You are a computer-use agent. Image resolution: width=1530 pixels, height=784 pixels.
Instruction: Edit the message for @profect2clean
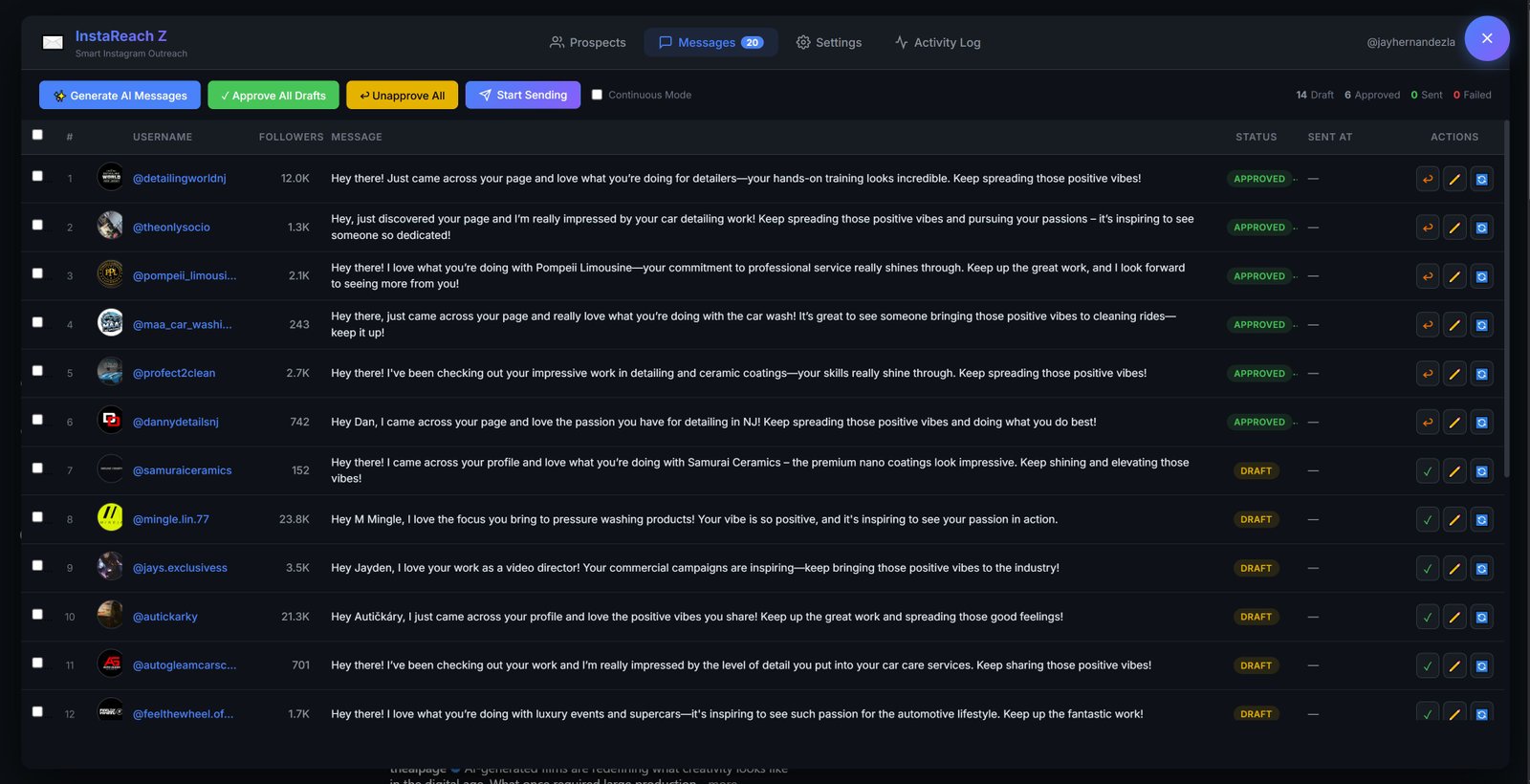[x=1454, y=374]
